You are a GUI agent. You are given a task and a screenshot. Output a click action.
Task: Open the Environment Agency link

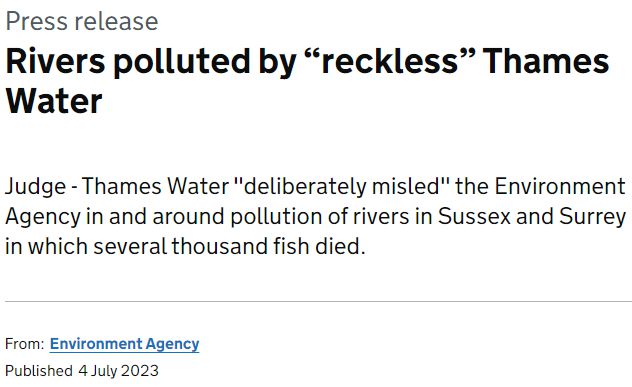pos(124,344)
